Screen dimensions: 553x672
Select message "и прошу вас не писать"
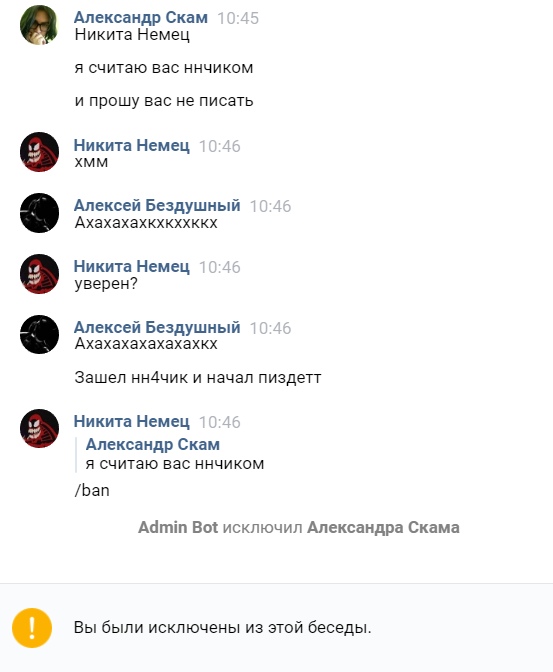pyautogui.click(x=164, y=101)
